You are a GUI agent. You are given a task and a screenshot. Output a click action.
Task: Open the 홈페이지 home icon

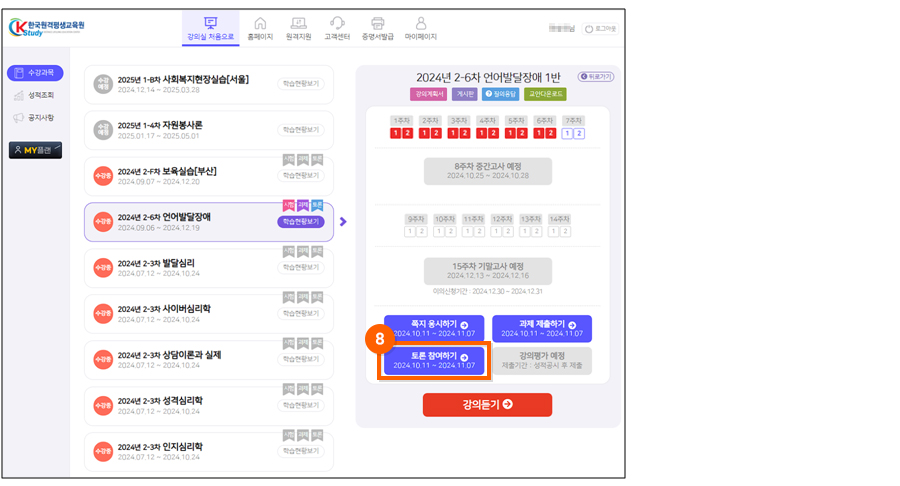[260, 23]
